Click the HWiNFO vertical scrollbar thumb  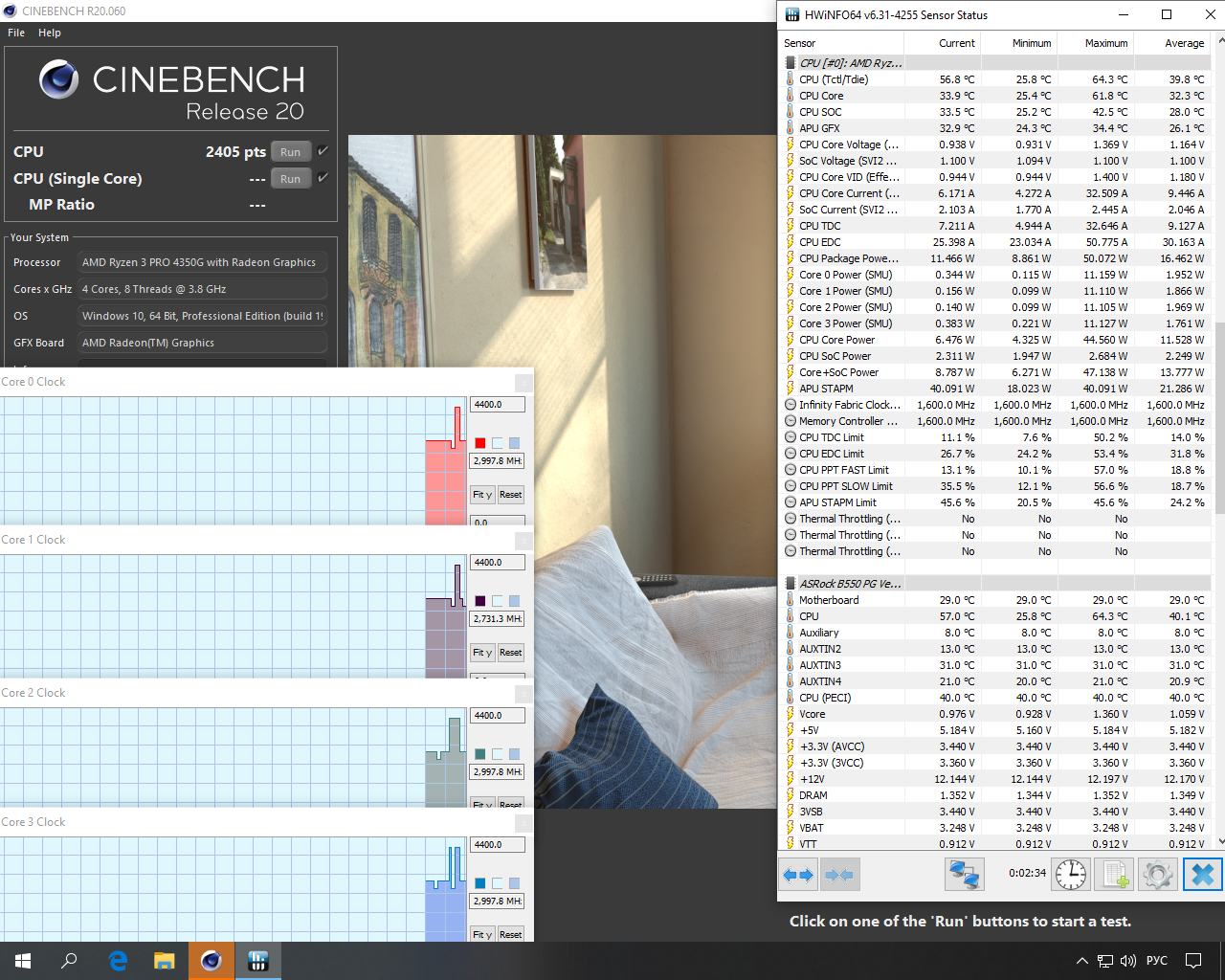(x=1220, y=419)
